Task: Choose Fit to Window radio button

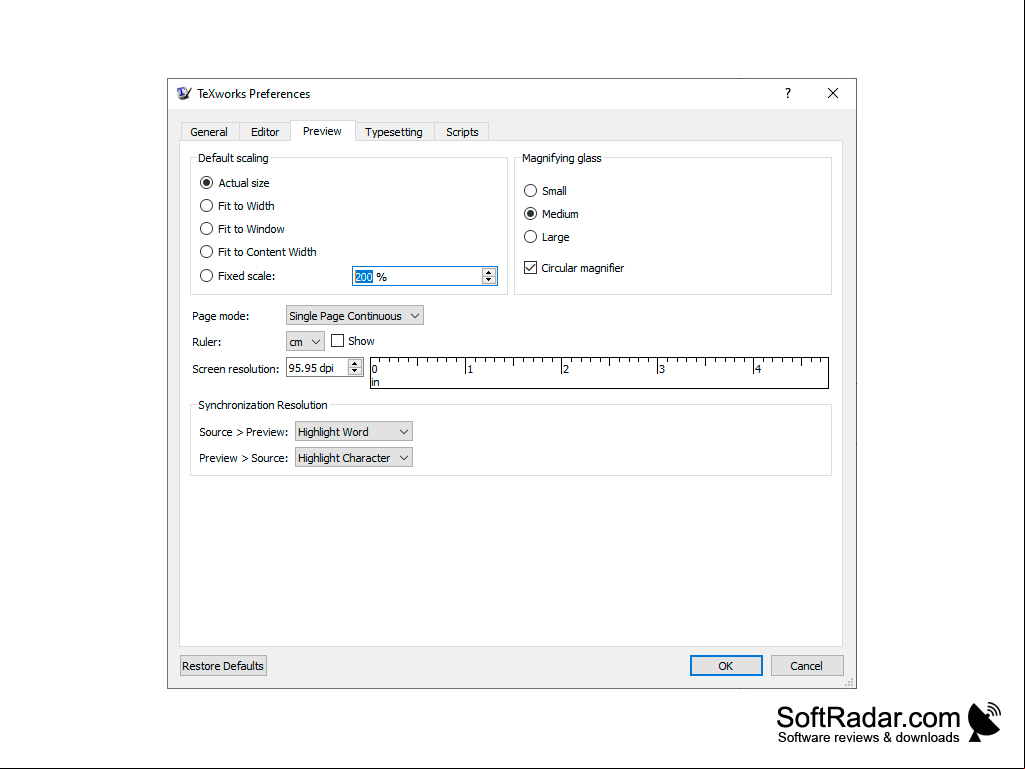Action: coord(243,229)
